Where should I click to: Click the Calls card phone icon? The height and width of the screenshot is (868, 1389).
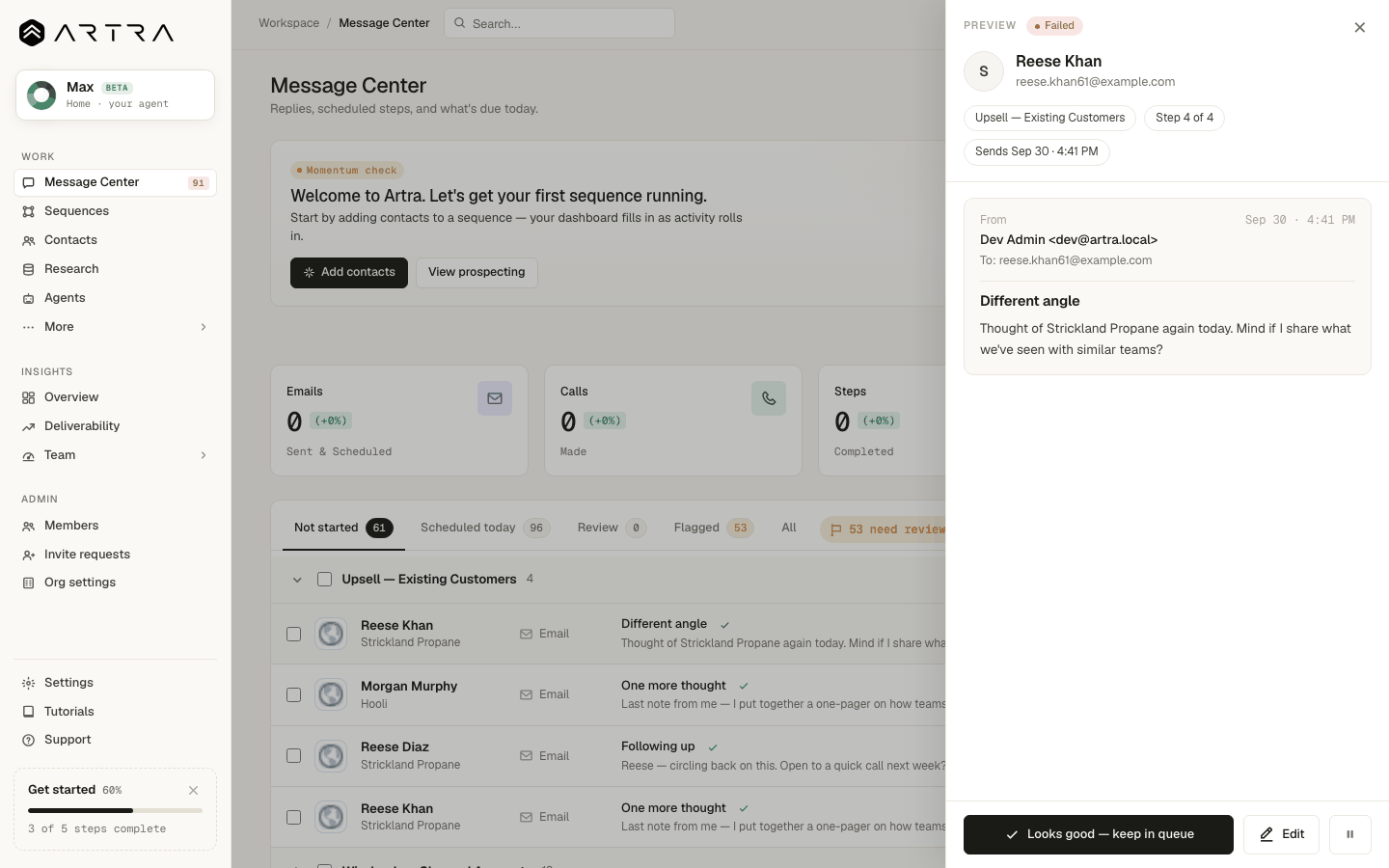[769, 398]
